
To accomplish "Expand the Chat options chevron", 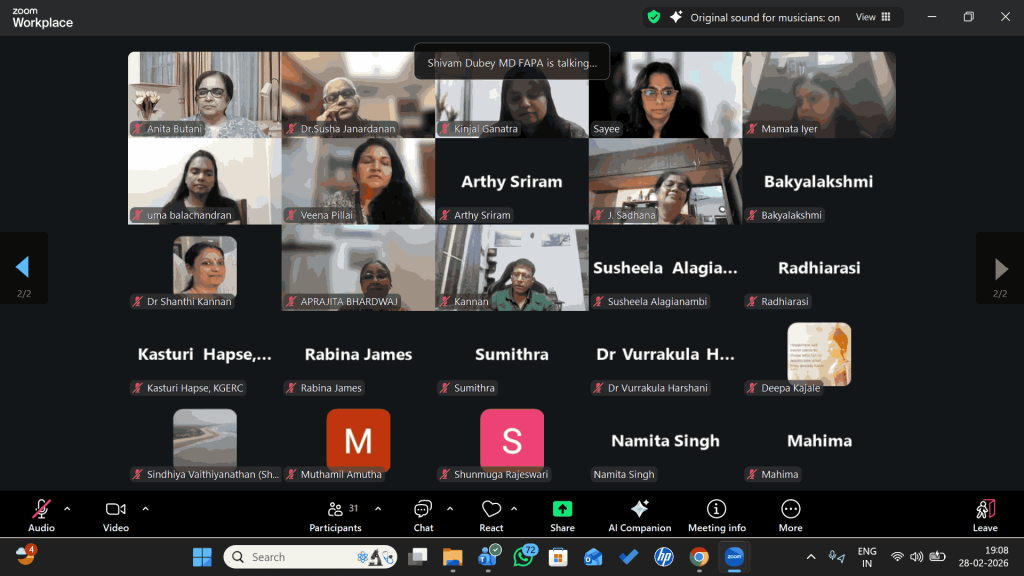I will (x=450, y=508).
